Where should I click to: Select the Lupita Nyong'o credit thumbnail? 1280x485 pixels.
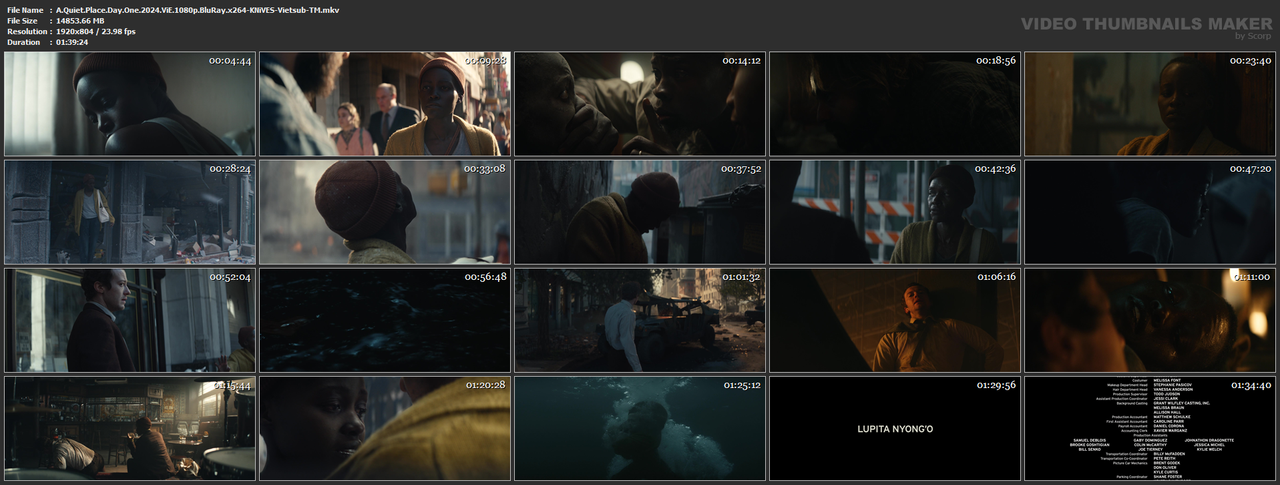pos(895,428)
